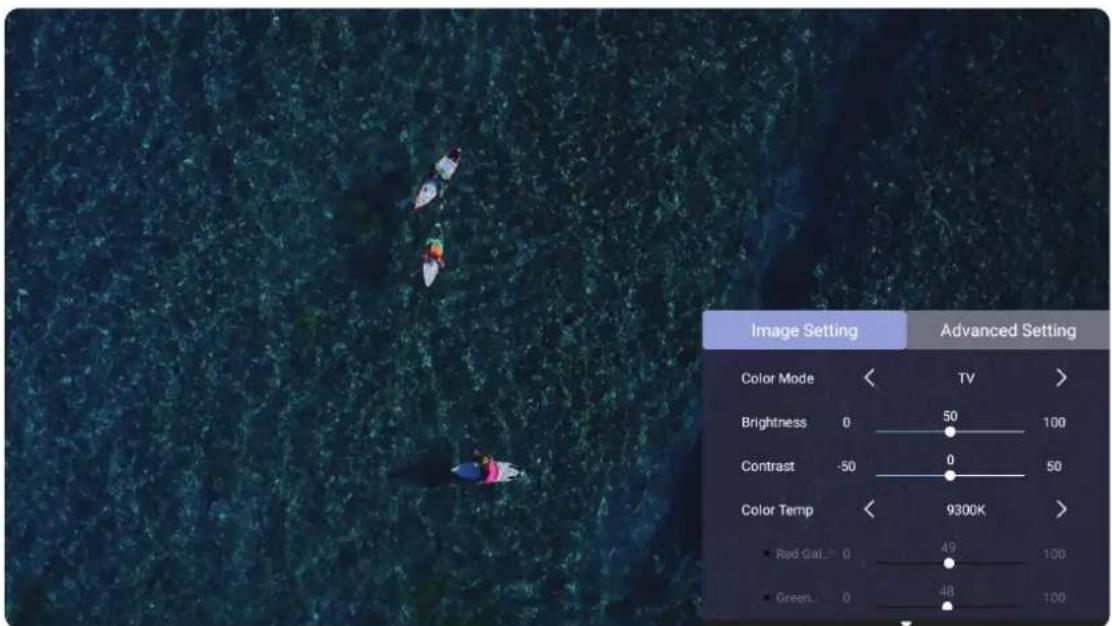Click the Contrast slider handle
The image size is (1112, 626).
click(950, 476)
